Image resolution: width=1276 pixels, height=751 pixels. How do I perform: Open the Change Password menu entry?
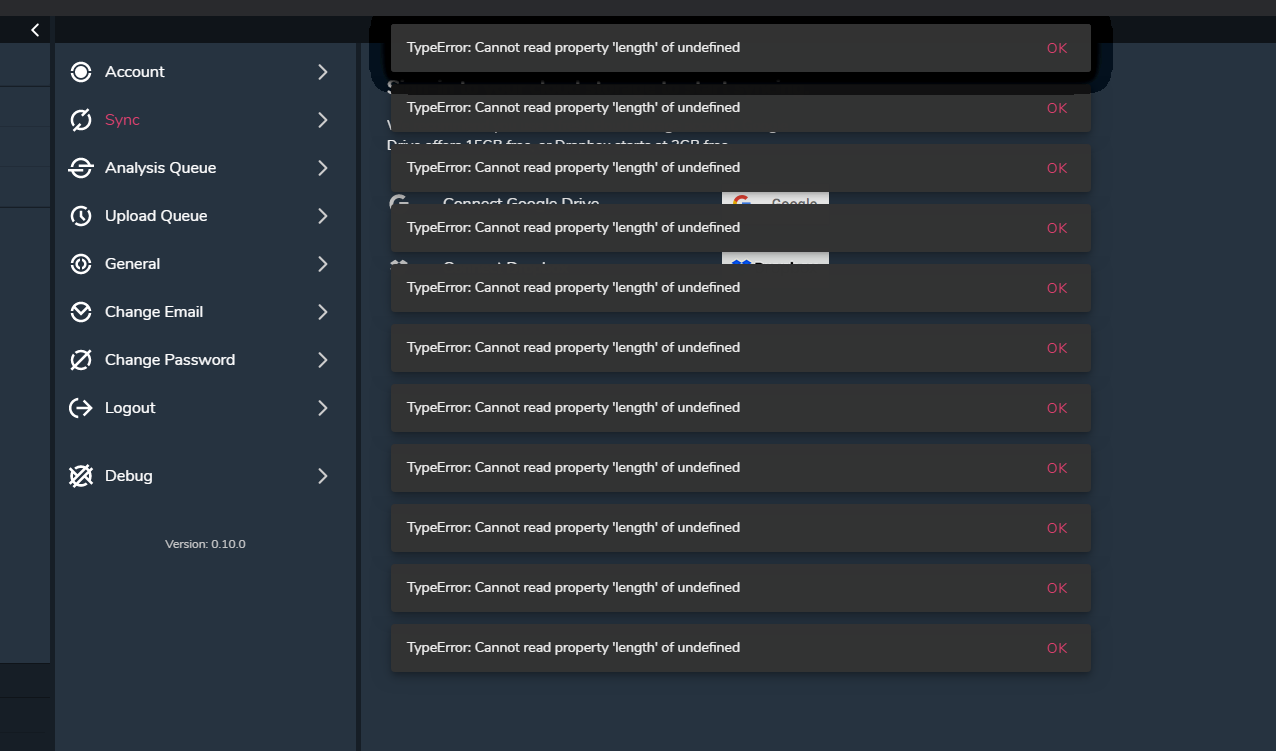(x=170, y=360)
